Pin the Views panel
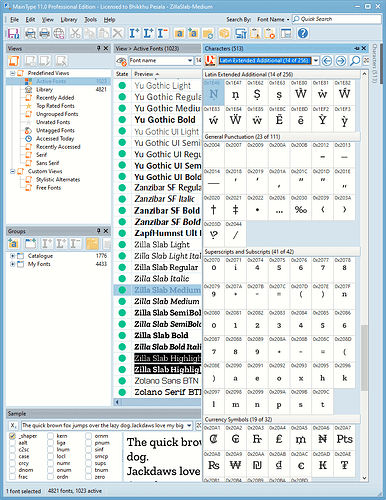Viewport: 386px width, 500px height. (99, 48)
